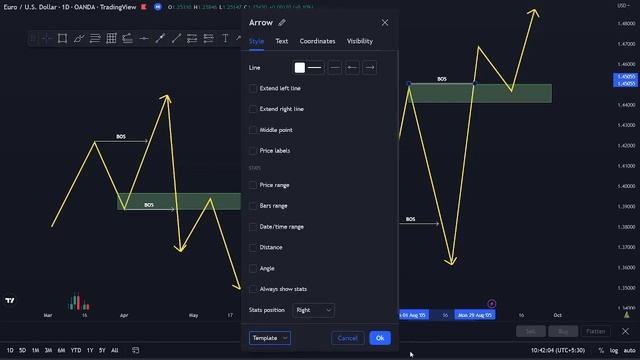The image size is (640, 360).
Task: Click the right anchor point of the selected arrow
Action: 474,83
